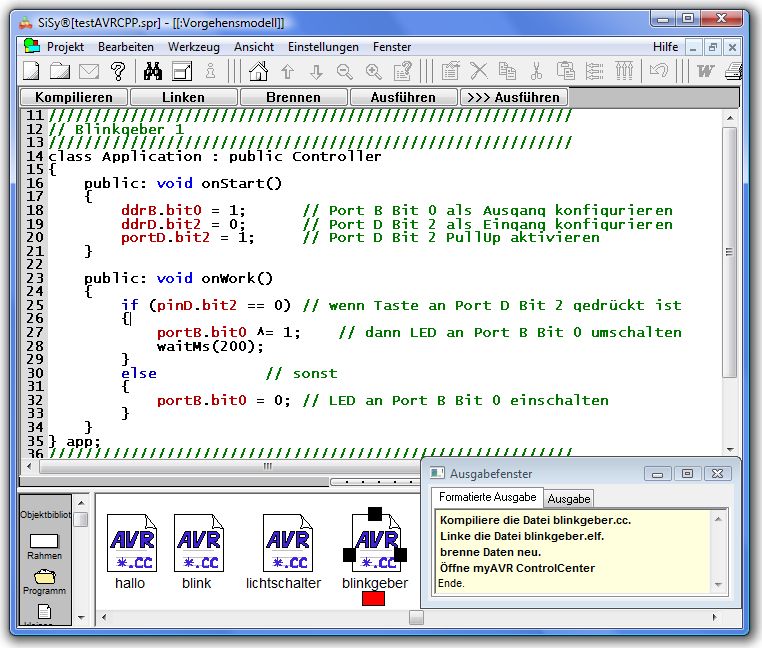
Task: Switch to the Ausgabe tab
Action: 568,498
